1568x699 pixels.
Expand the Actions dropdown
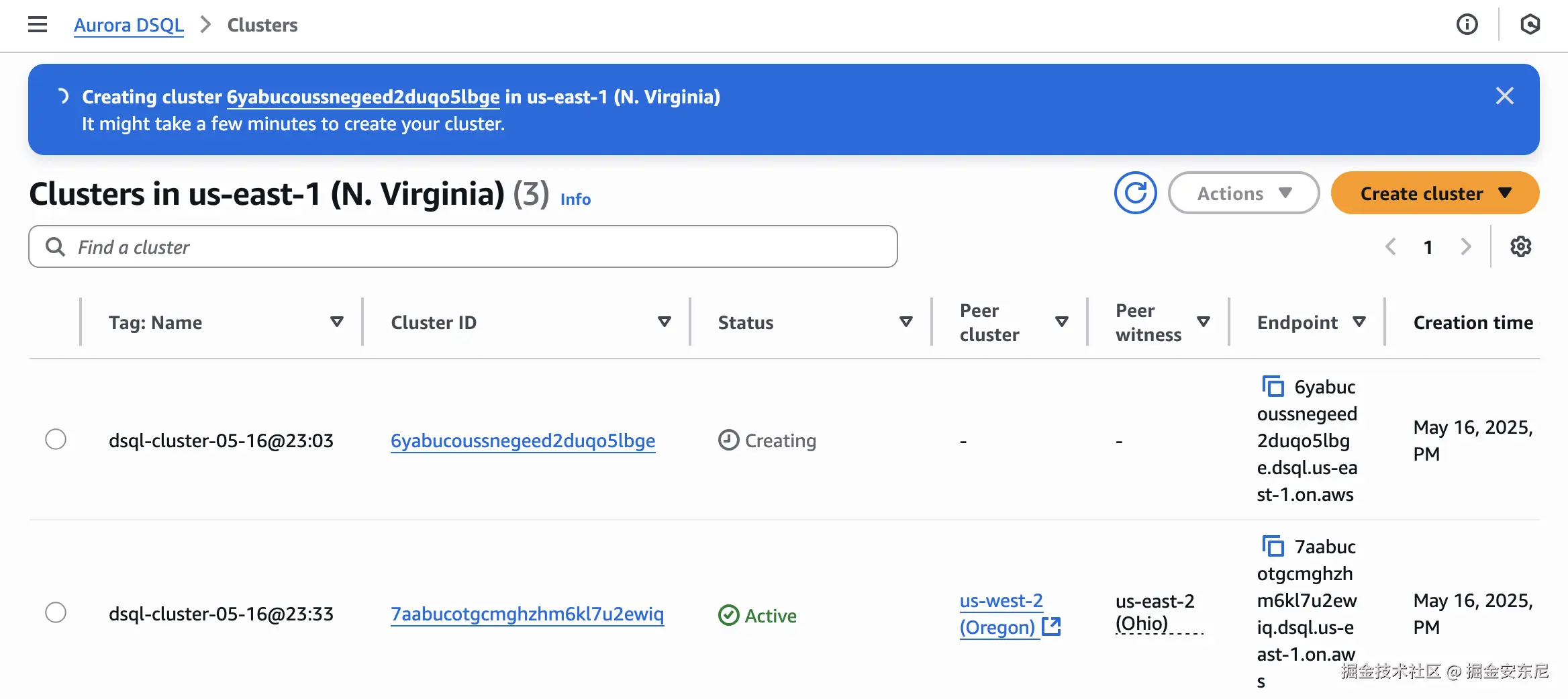[x=1243, y=193]
